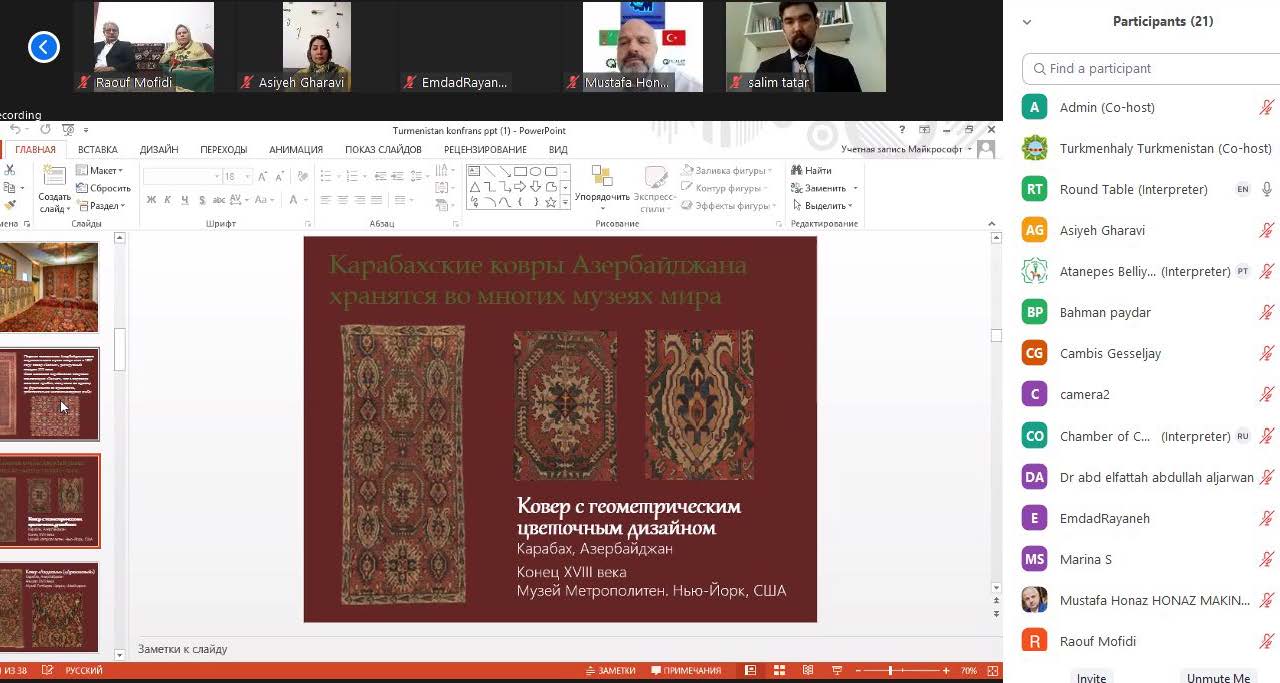Switch to Reading view icon in status bar
Viewport: 1280px width, 683px height.
pos(808,670)
